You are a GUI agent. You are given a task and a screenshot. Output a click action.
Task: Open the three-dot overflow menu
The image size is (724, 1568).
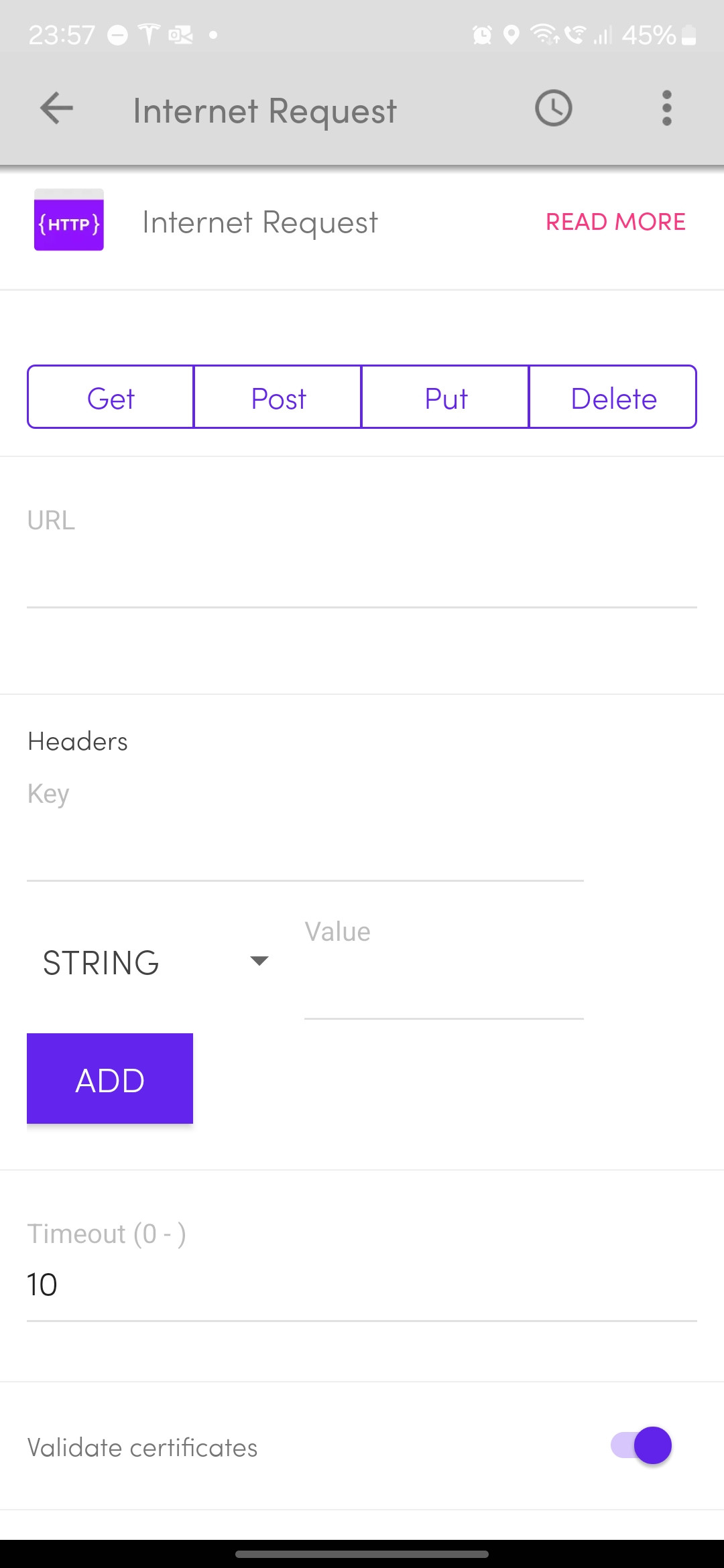tap(666, 109)
